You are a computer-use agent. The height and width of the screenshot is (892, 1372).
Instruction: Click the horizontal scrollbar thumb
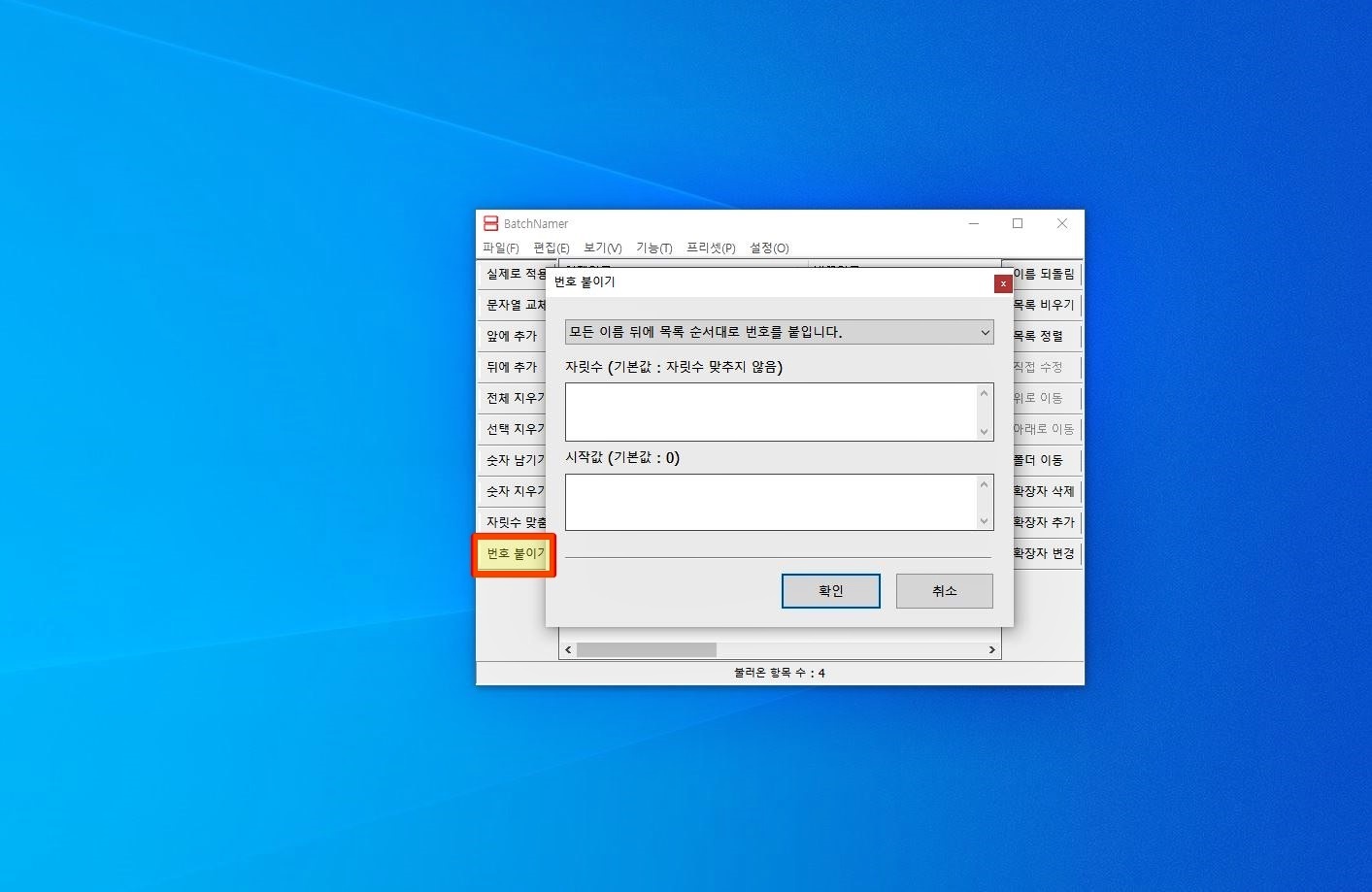pos(647,650)
